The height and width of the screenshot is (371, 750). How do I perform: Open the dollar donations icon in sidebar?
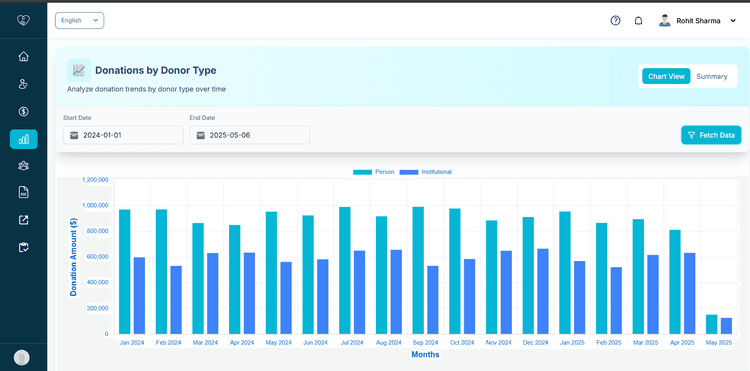[x=23, y=111]
